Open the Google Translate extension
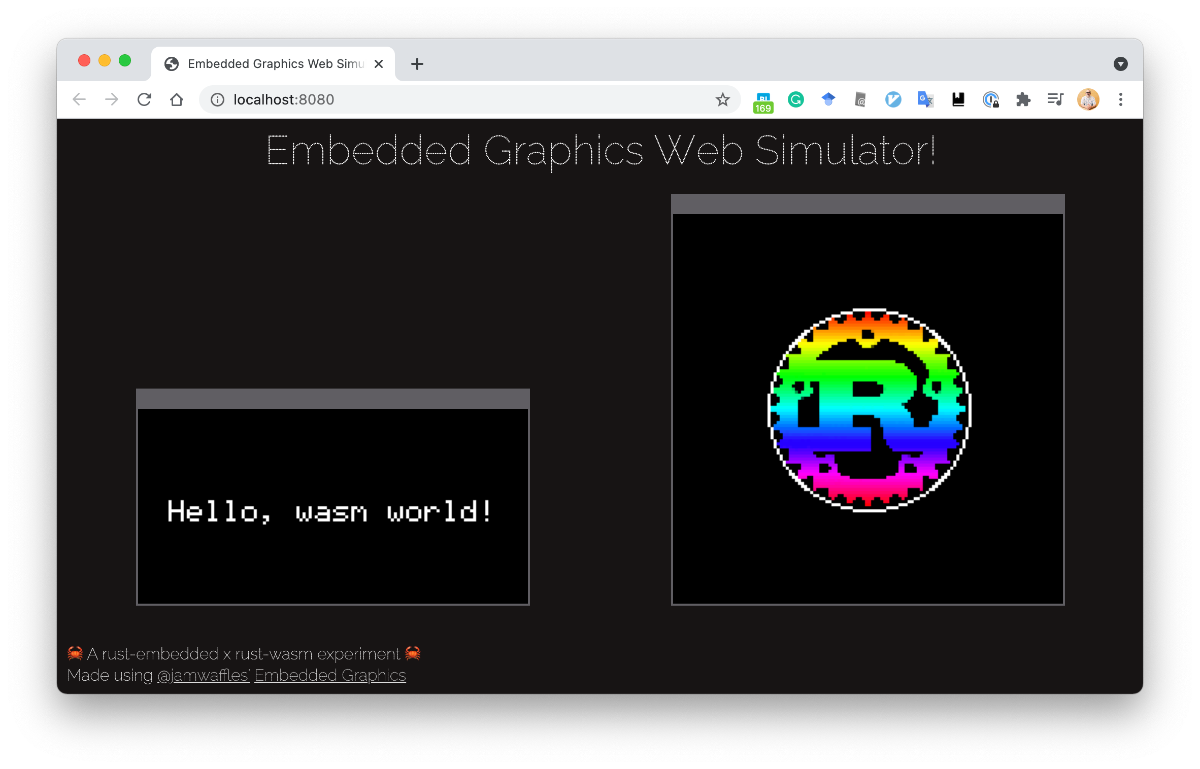 [926, 100]
